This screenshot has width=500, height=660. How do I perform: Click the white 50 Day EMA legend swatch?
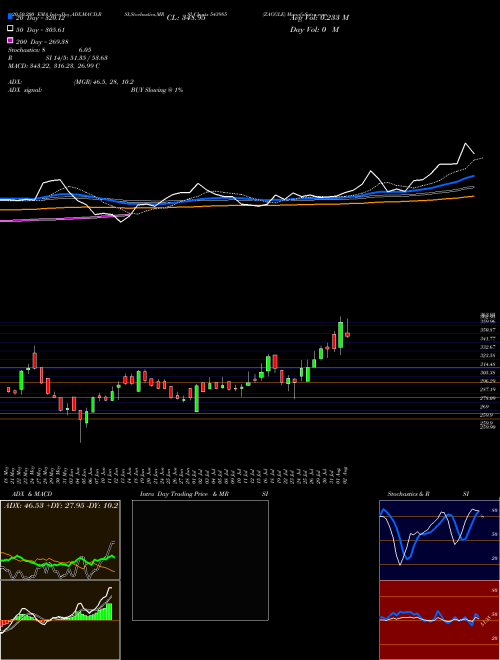pyautogui.click(x=10, y=29)
